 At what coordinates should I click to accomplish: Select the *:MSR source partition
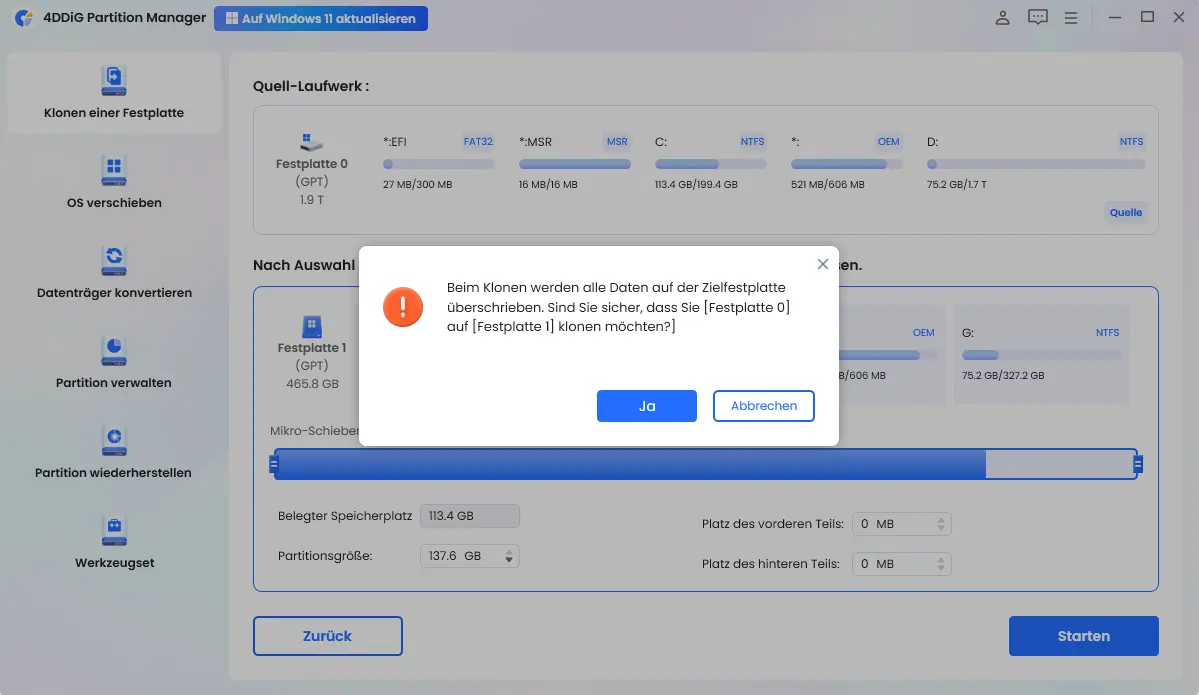(574, 162)
